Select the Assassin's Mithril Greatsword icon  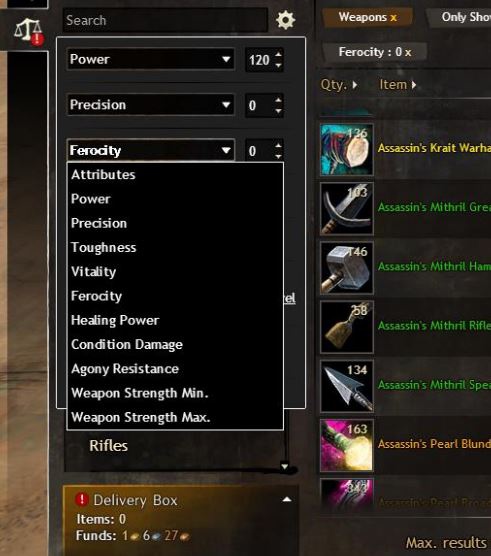[346, 208]
